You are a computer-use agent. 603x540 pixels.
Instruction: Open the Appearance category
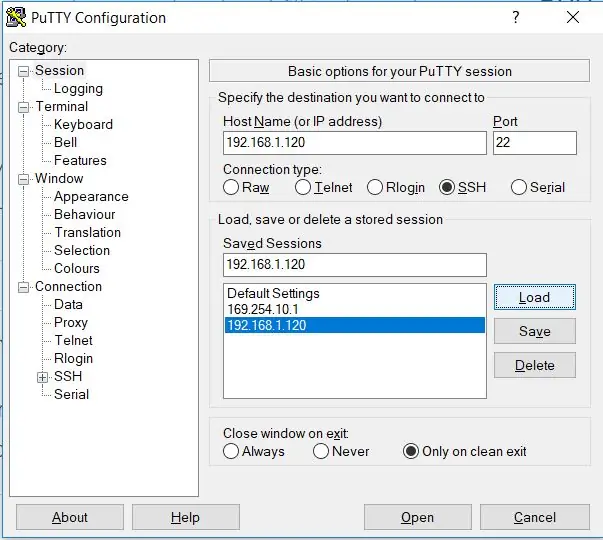coord(91,197)
